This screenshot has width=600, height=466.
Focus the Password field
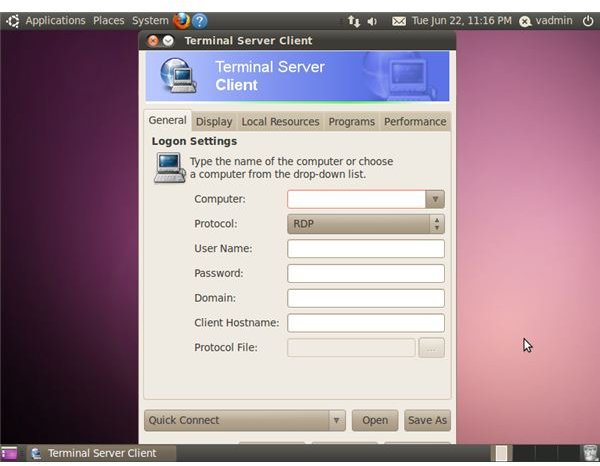pyautogui.click(x=366, y=274)
